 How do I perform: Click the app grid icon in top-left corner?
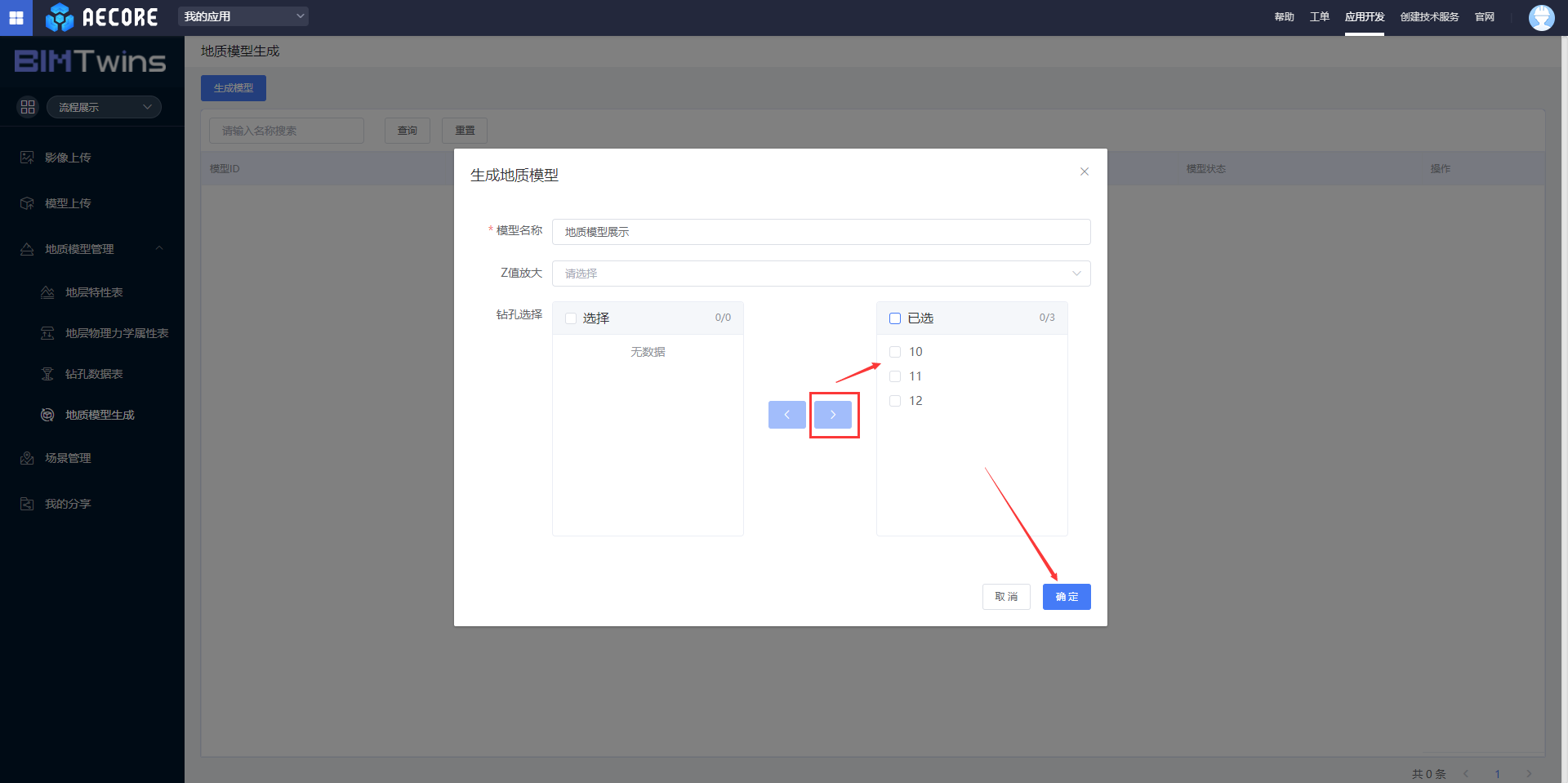tap(16, 17)
